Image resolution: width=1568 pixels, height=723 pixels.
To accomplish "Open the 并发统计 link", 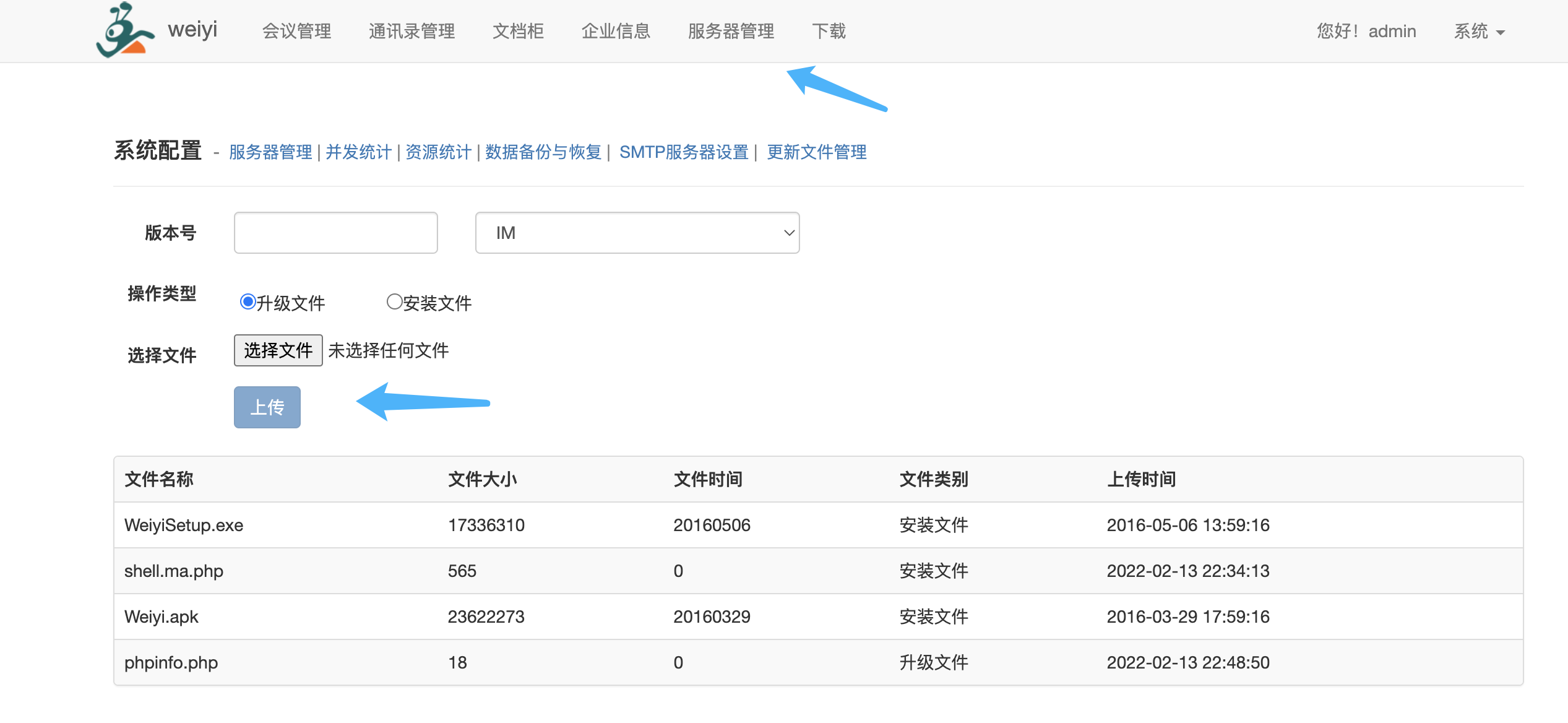I will (358, 152).
